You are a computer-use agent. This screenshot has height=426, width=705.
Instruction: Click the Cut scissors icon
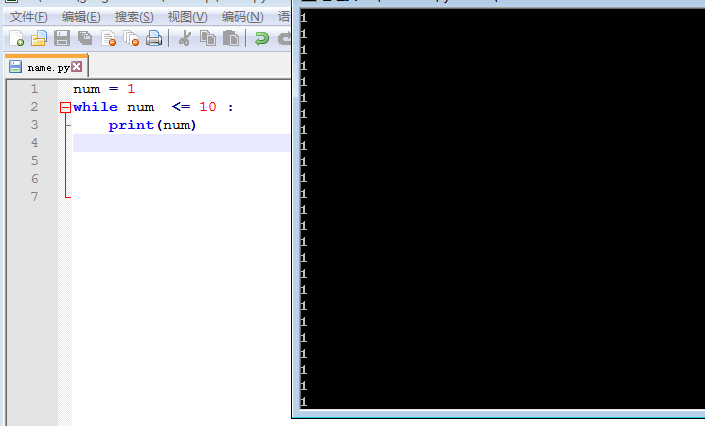tap(185, 39)
